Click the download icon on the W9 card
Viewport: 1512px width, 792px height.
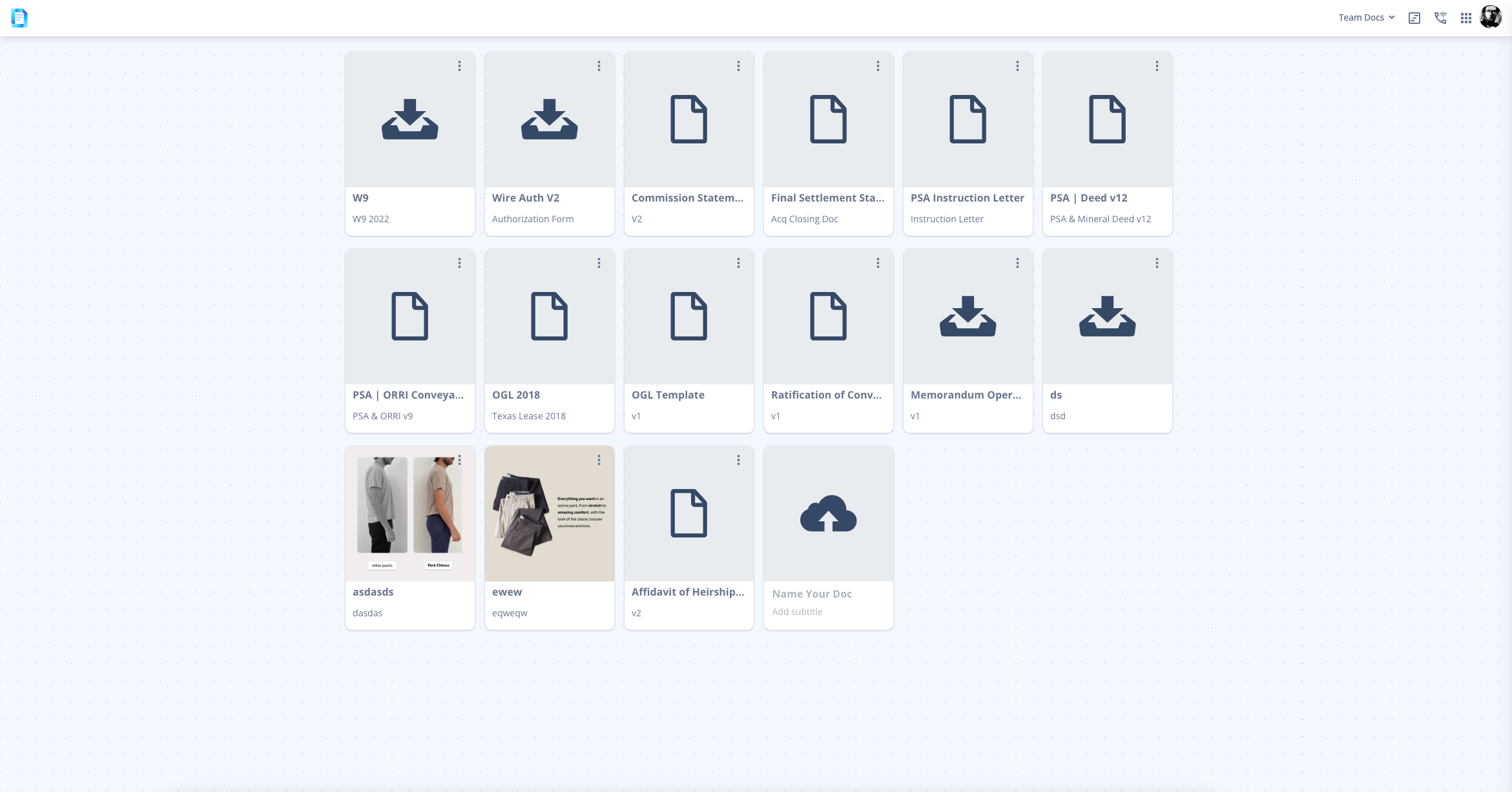(x=409, y=120)
